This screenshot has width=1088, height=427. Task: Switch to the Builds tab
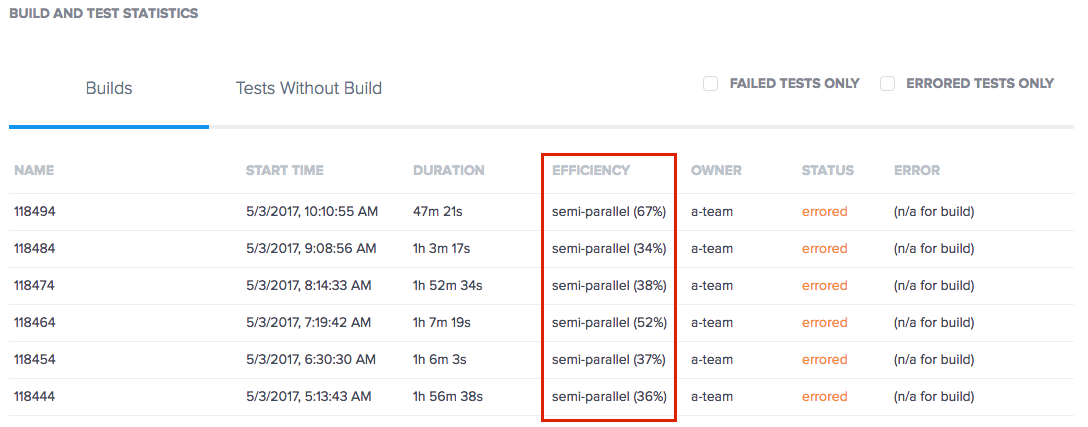click(x=109, y=88)
